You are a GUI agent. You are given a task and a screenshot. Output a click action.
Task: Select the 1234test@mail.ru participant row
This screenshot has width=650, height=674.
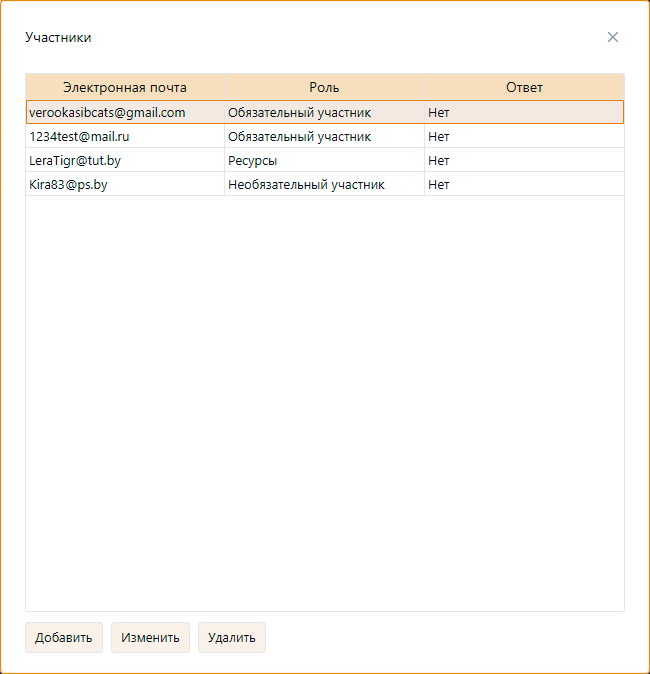click(80, 136)
